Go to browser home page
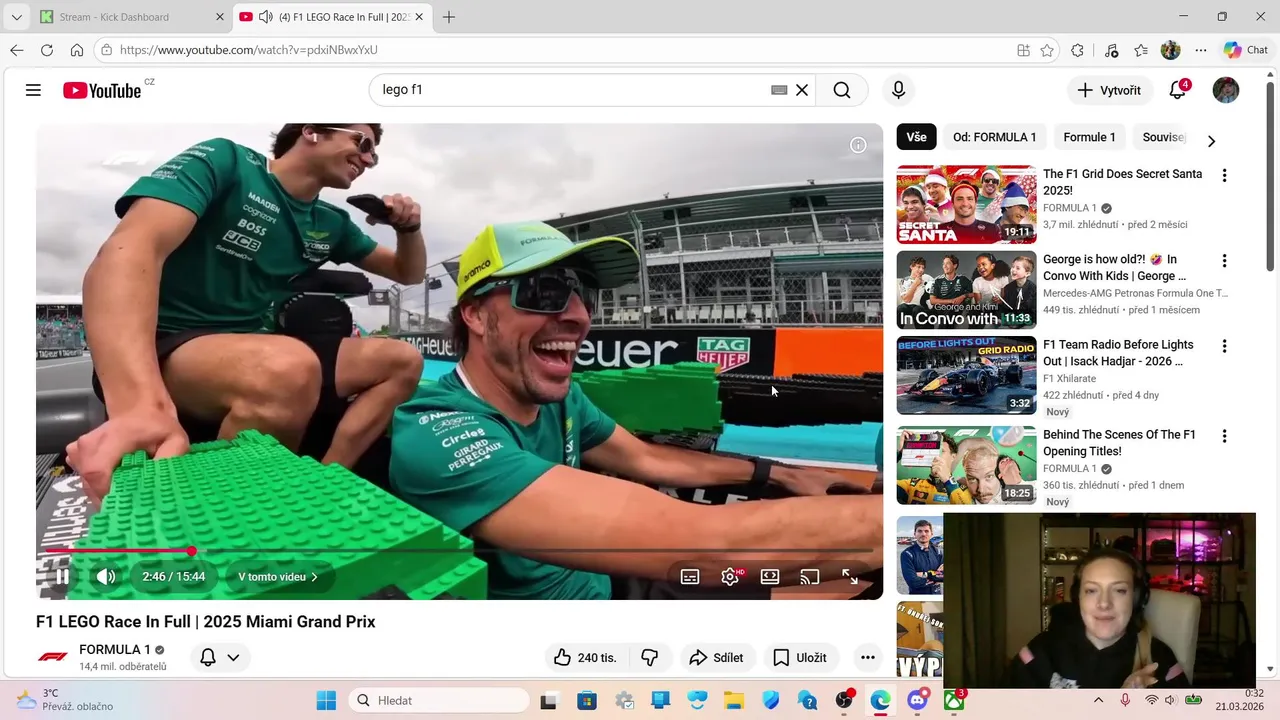1280x720 pixels. tap(77, 50)
